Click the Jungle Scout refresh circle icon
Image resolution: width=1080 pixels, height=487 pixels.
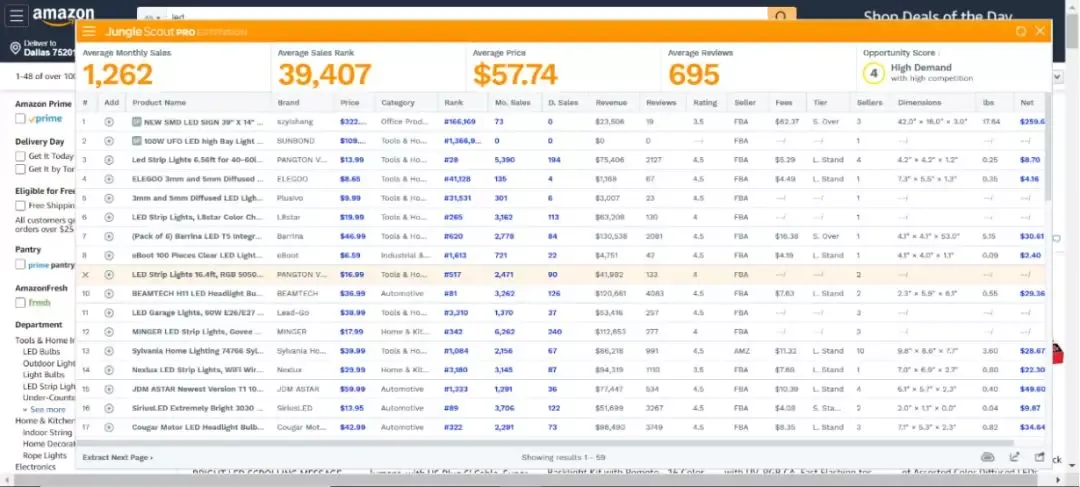(x=1020, y=31)
